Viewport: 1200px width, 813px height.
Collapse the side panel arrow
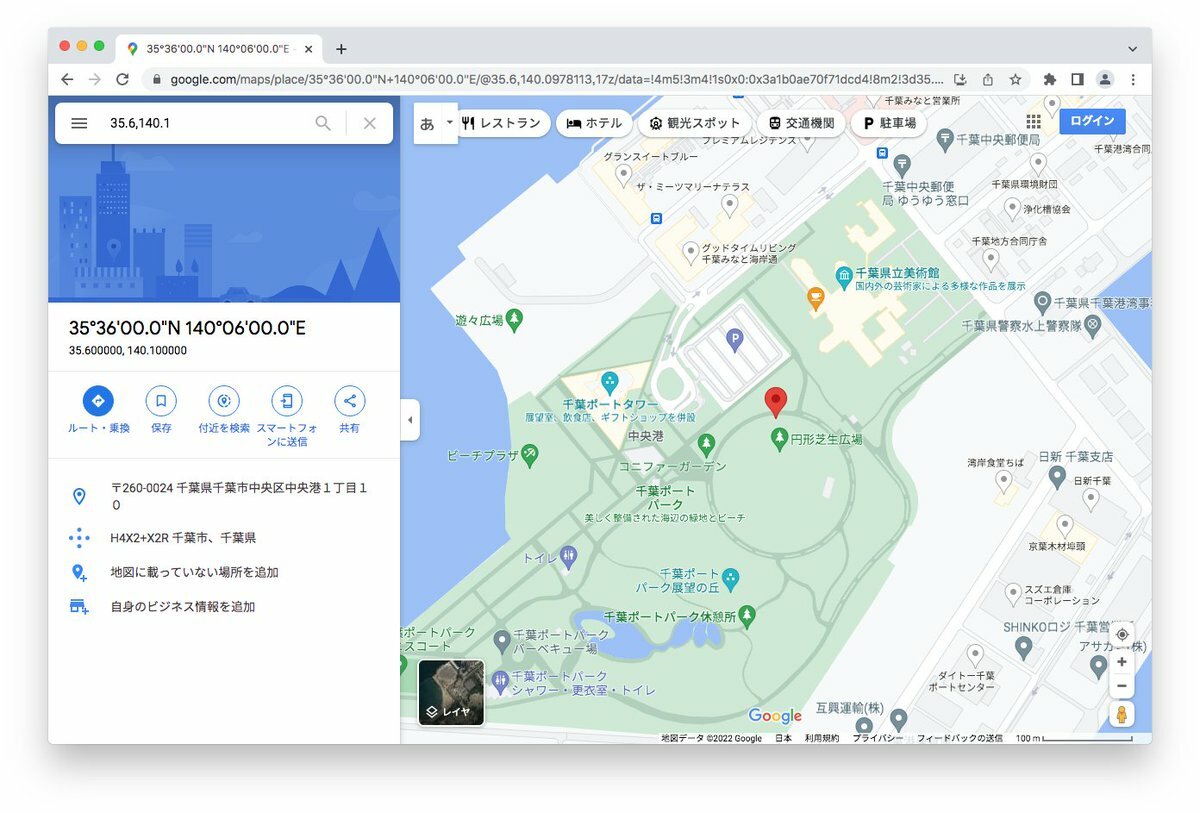point(410,420)
